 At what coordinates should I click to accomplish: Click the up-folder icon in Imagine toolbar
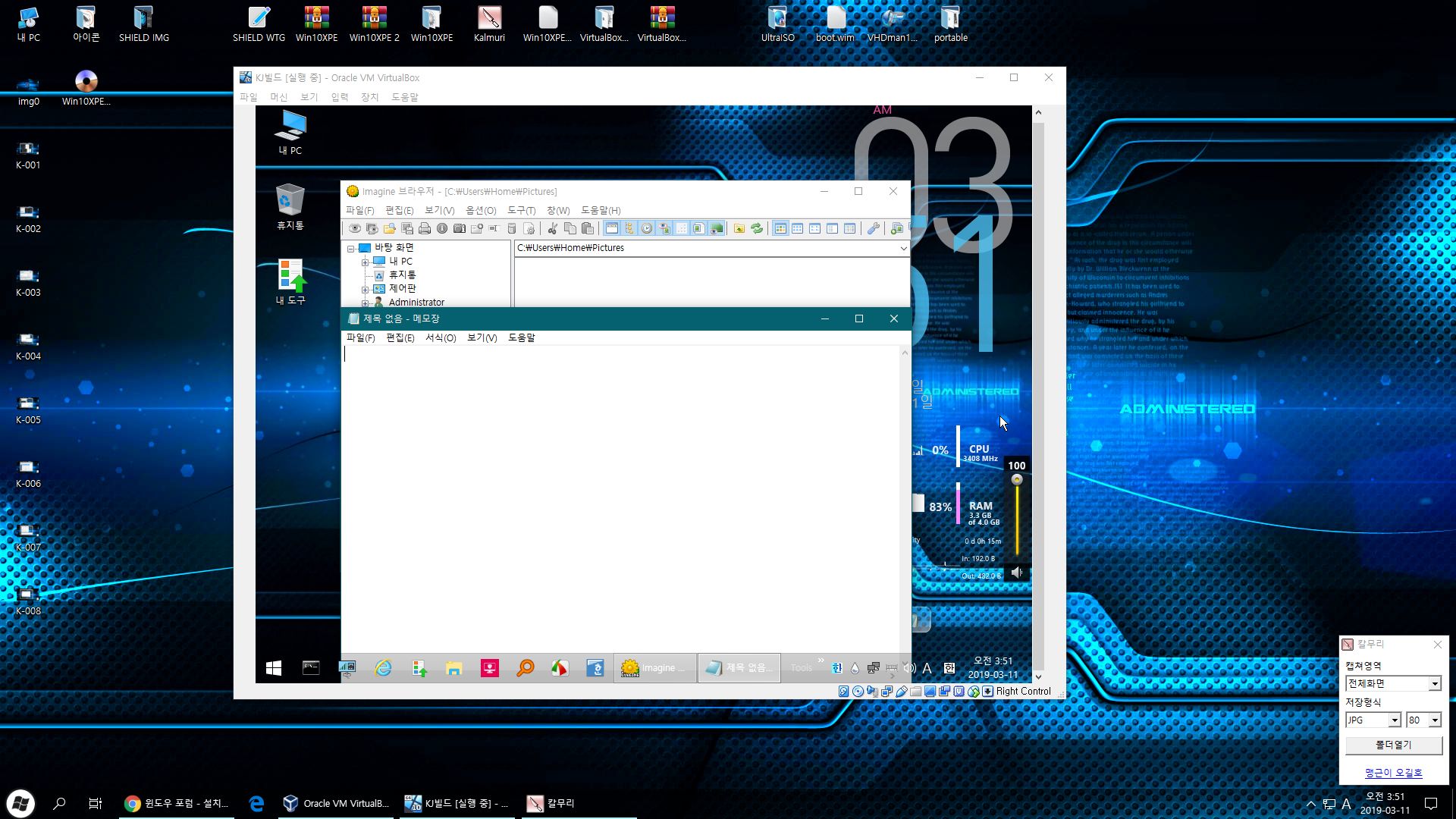739,228
